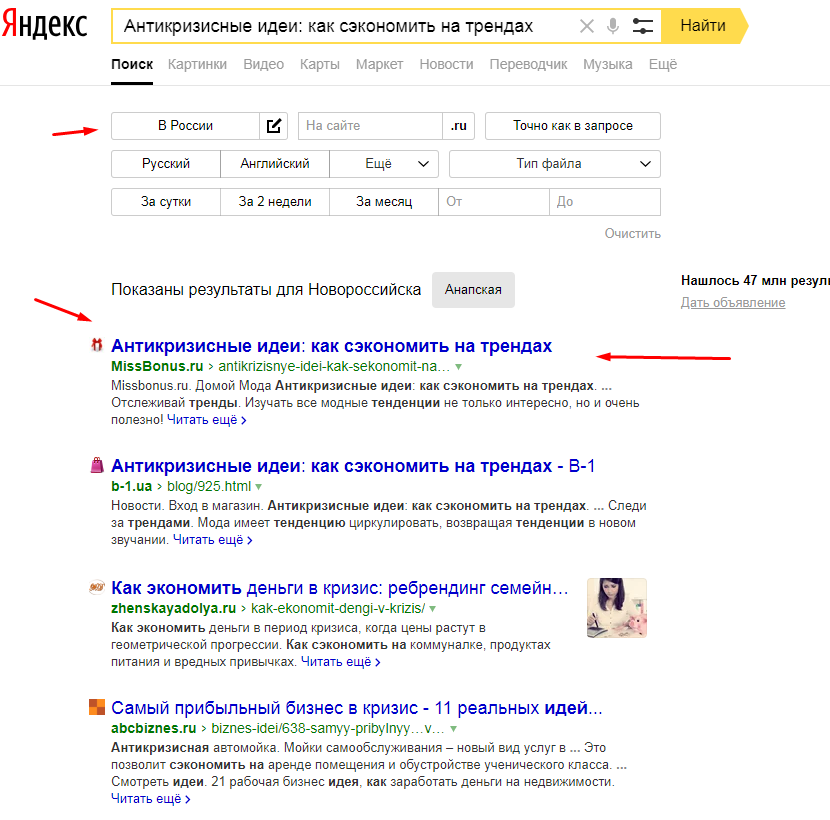This screenshot has width=830, height=820.
Task: Open the Новости tab
Action: pos(446,65)
